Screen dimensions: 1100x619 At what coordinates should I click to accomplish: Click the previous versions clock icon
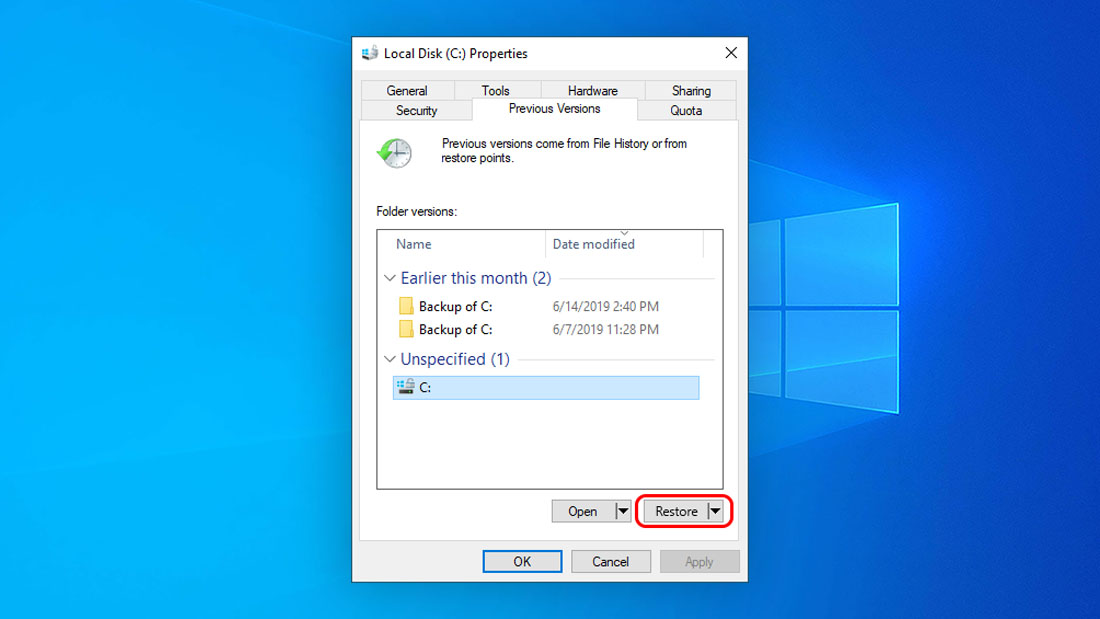[x=394, y=152]
